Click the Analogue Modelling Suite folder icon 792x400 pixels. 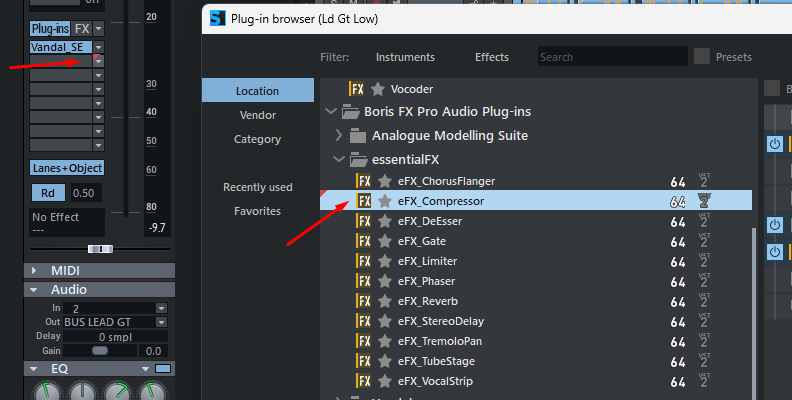pos(358,135)
